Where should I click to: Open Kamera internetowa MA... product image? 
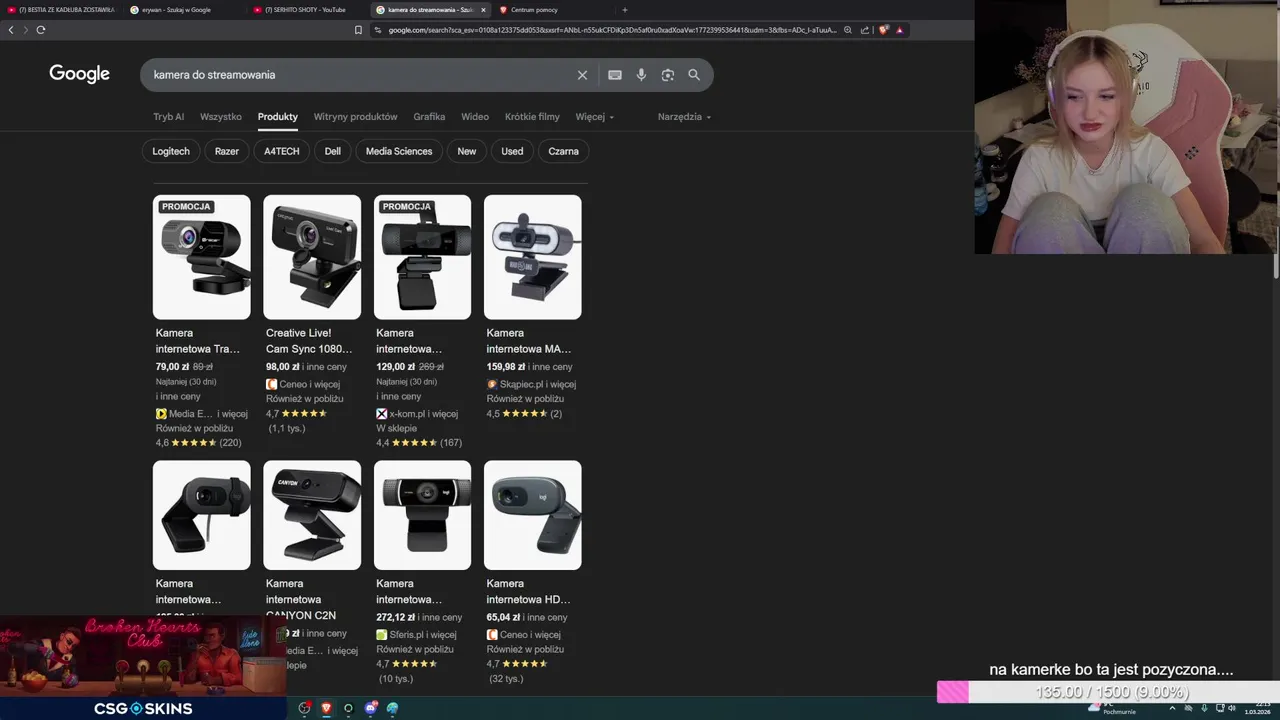coord(533,257)
